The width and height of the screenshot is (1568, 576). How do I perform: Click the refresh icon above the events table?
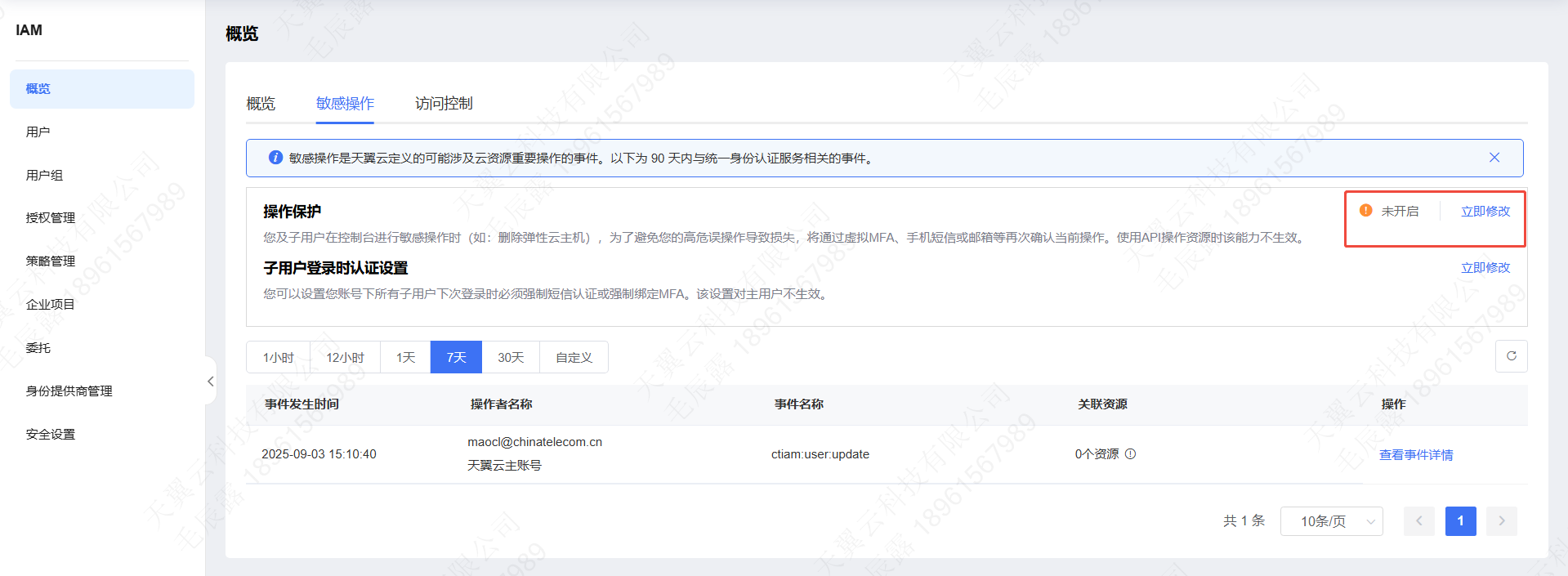(x=1511, y=356)
